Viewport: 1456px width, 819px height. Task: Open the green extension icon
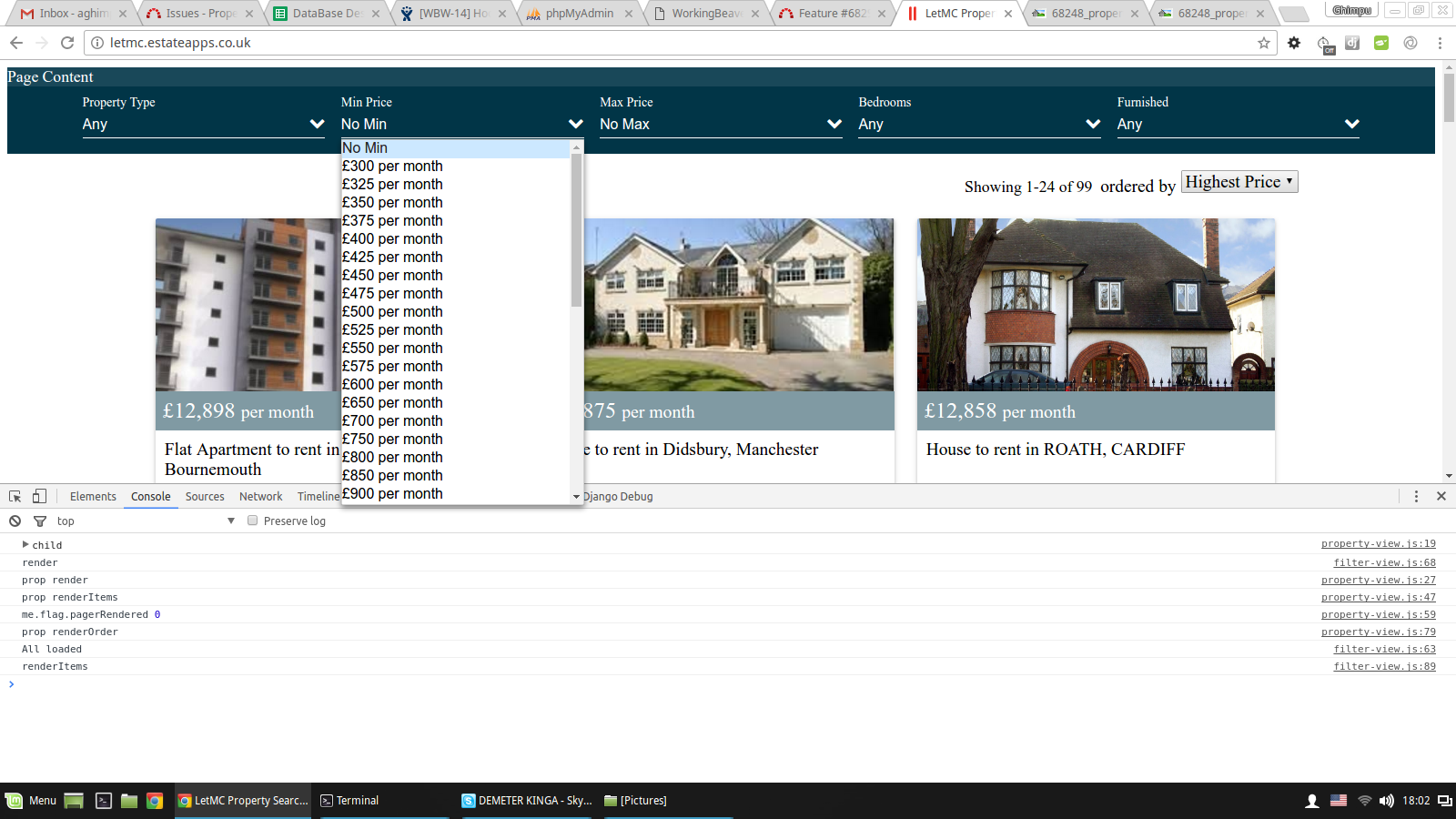click(1381, 43)
